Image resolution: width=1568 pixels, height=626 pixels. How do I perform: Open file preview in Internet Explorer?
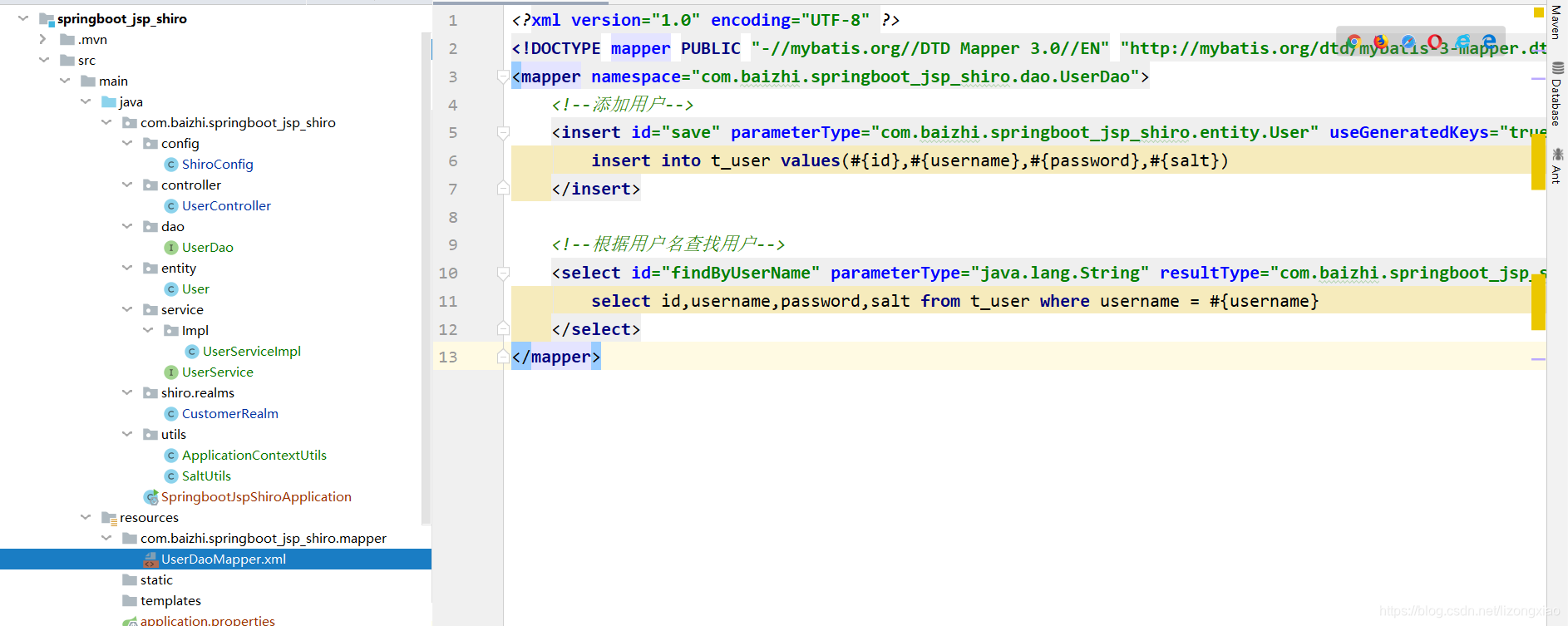click(x=1462, y=42)
